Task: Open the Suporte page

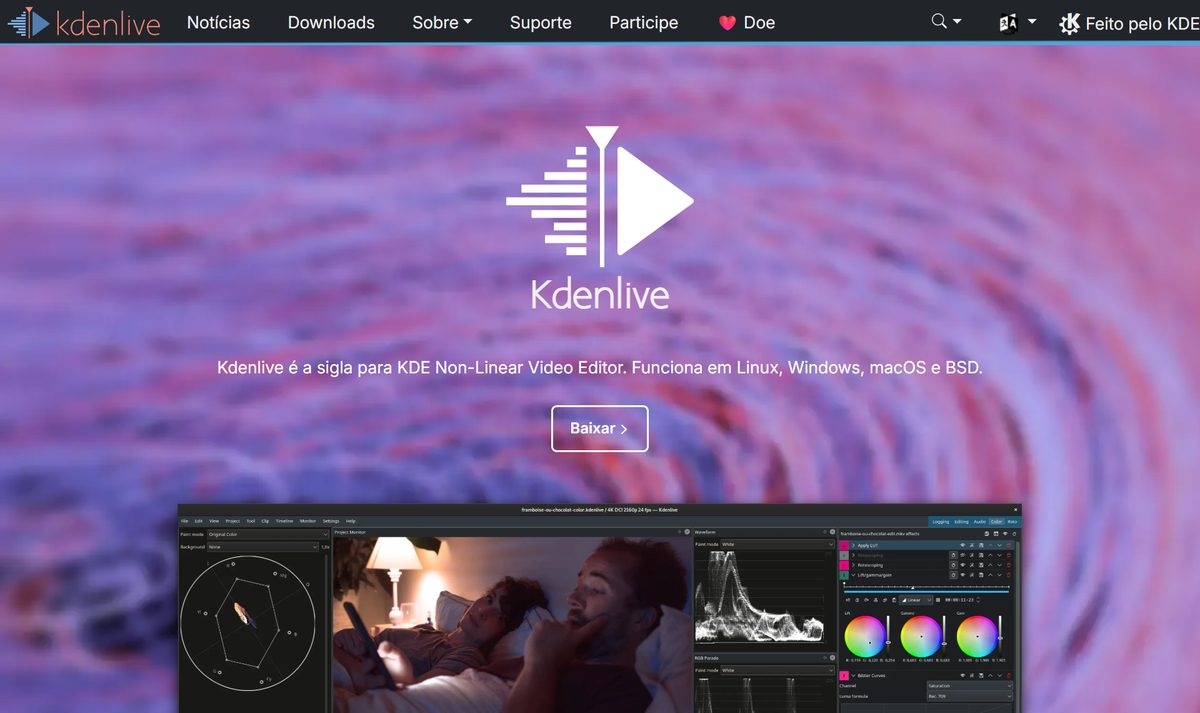Action: pos(540,22)
